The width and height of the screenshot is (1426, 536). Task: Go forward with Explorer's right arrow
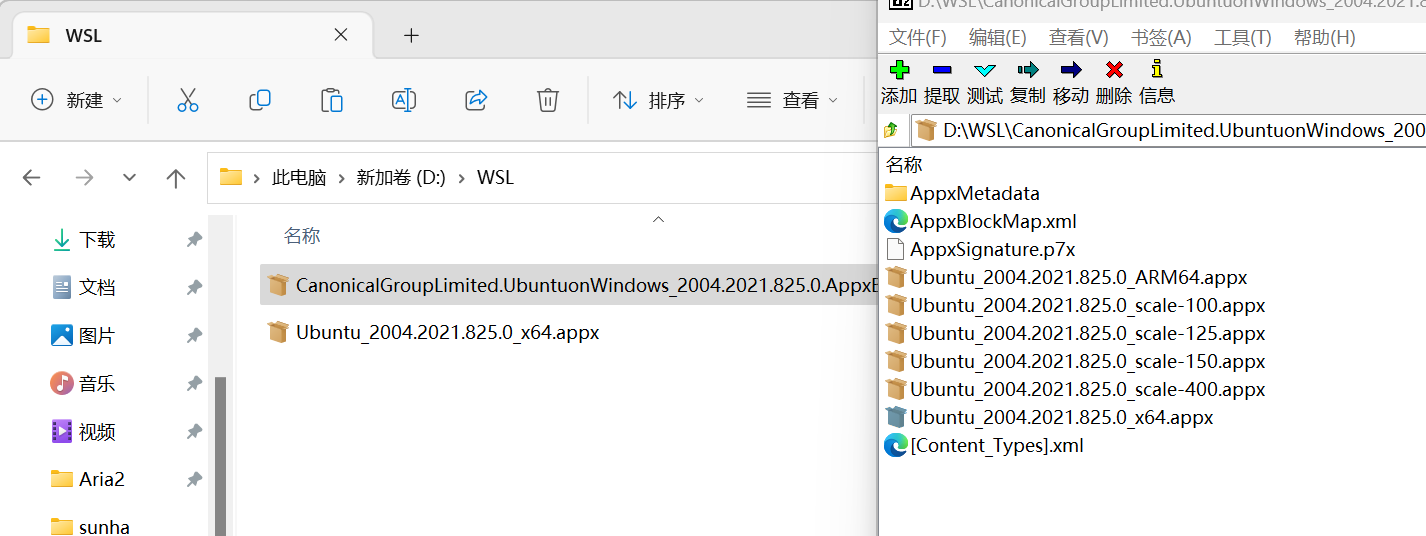pos(84,178)
